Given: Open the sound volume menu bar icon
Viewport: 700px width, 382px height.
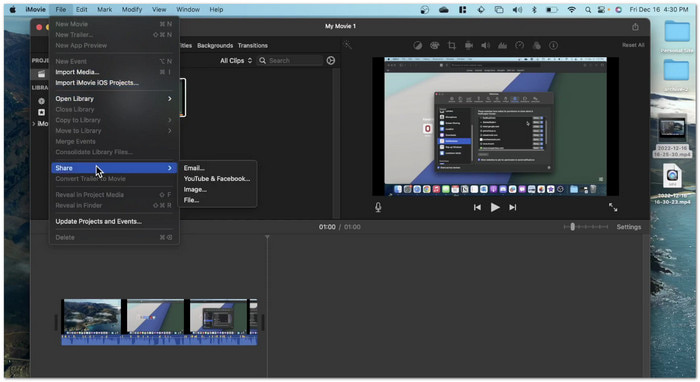Looking at the screenshot, I should (517, 9).
